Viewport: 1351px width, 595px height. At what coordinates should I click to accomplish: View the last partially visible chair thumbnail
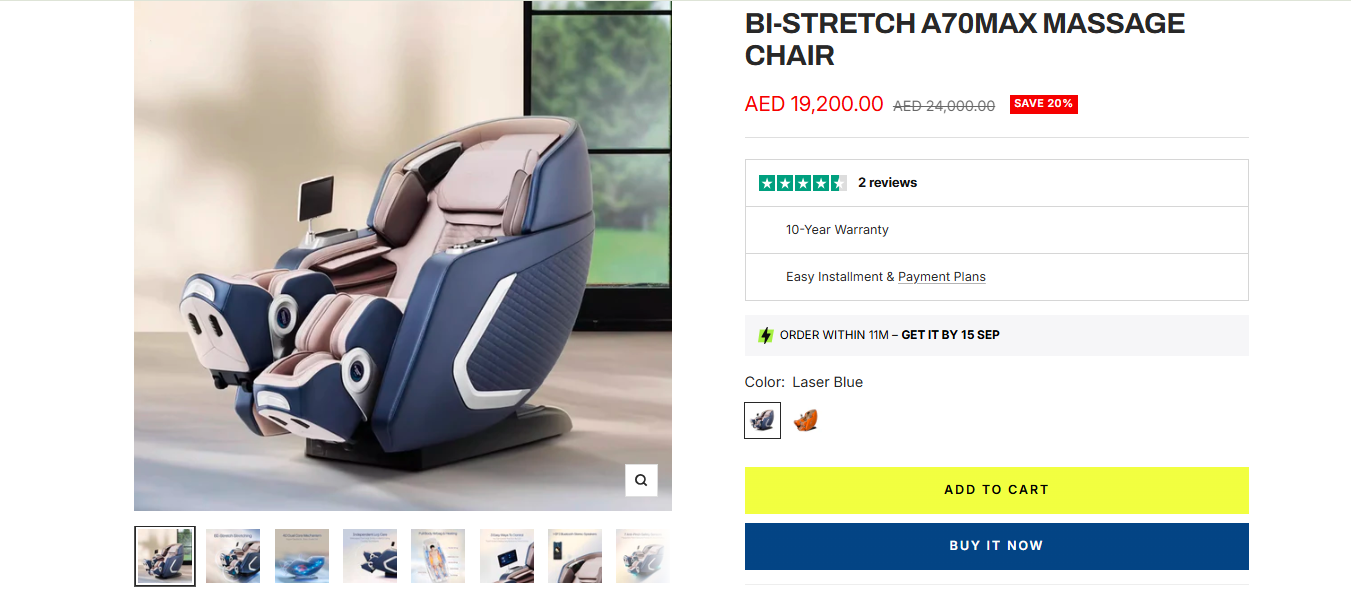(643, 556)
